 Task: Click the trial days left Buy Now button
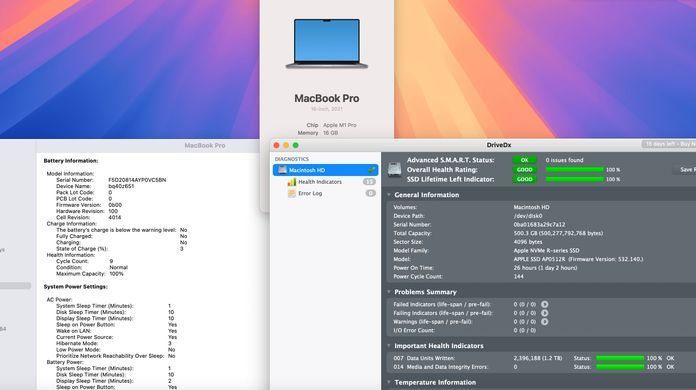(668, 144)
